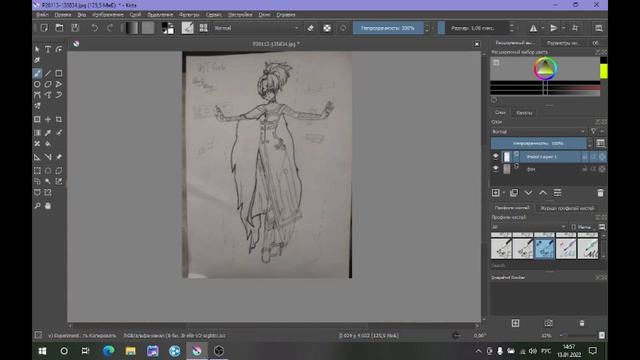Image resolution: width=640 pixels, height=360 pixels.
Task: Select the Ellipse shape tool
Action: coord(37,84)
